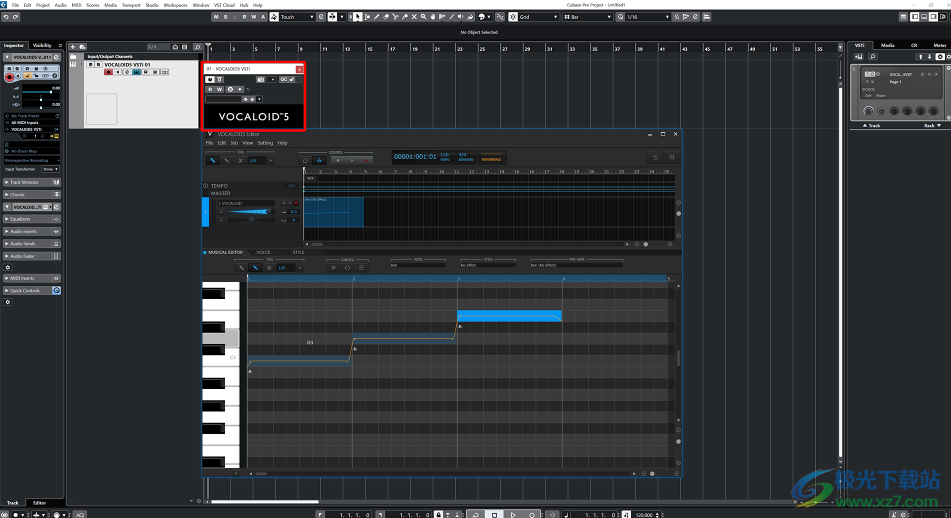Open the Job menu in VOCALOID5 Editor
Screen dimensions: 951x518
point(234,143)
